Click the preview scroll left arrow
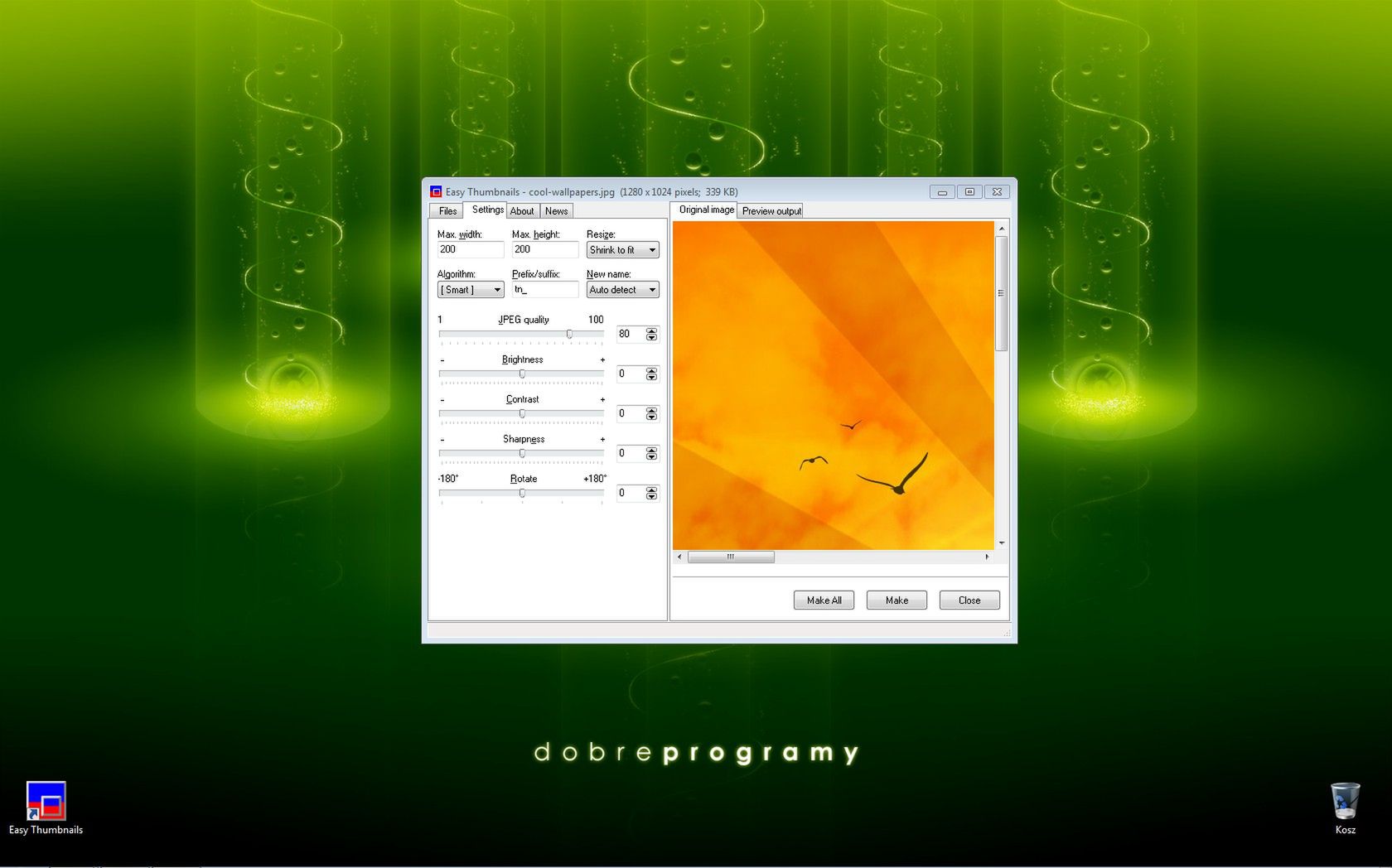Image resolution: width=1392 pixels, height=868 pixels. pyautogui.click(x=679, y=557)
